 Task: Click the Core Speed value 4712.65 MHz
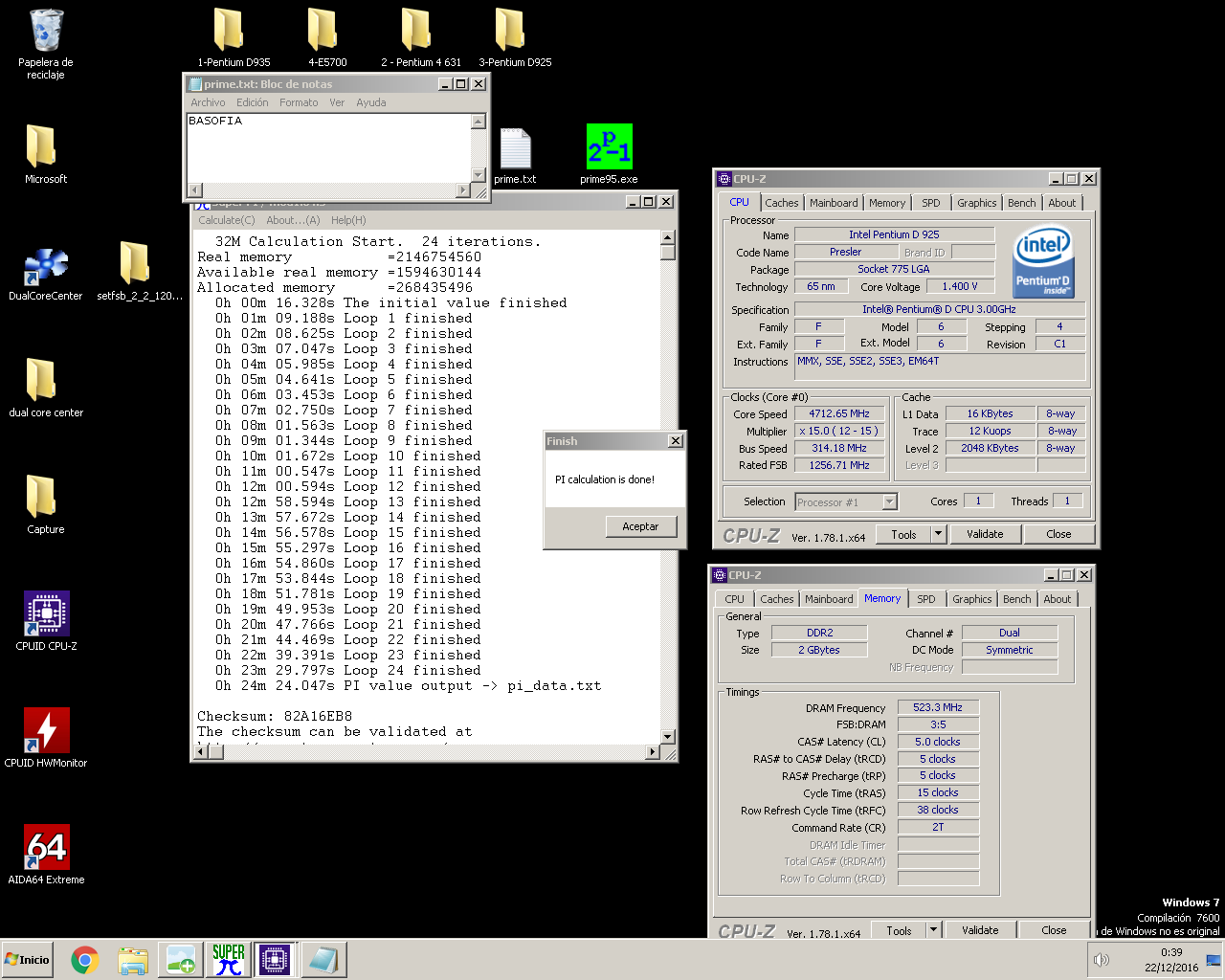coord(839,413)
